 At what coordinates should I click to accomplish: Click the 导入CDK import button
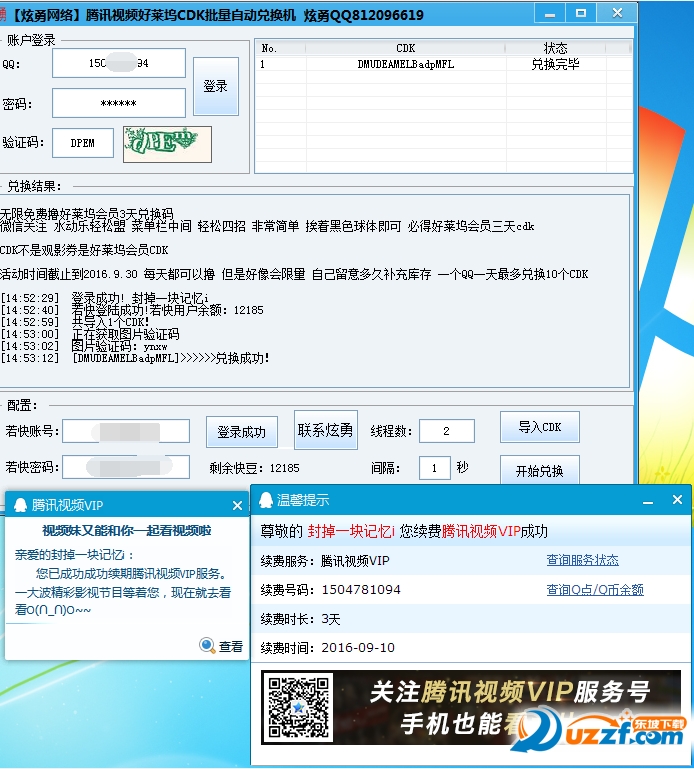(x=540, y=427)
